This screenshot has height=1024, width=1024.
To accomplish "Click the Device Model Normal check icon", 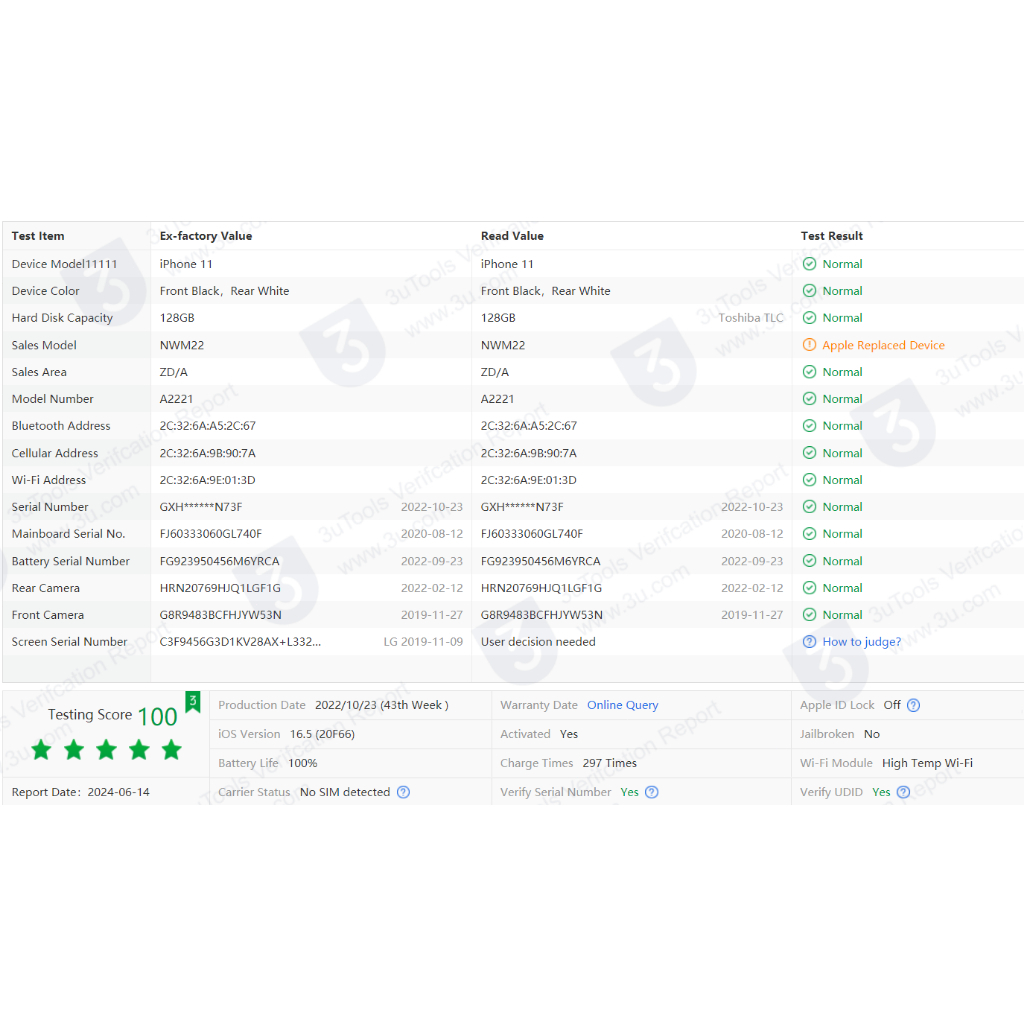I will pyautogui.click(x=809, y=264).
